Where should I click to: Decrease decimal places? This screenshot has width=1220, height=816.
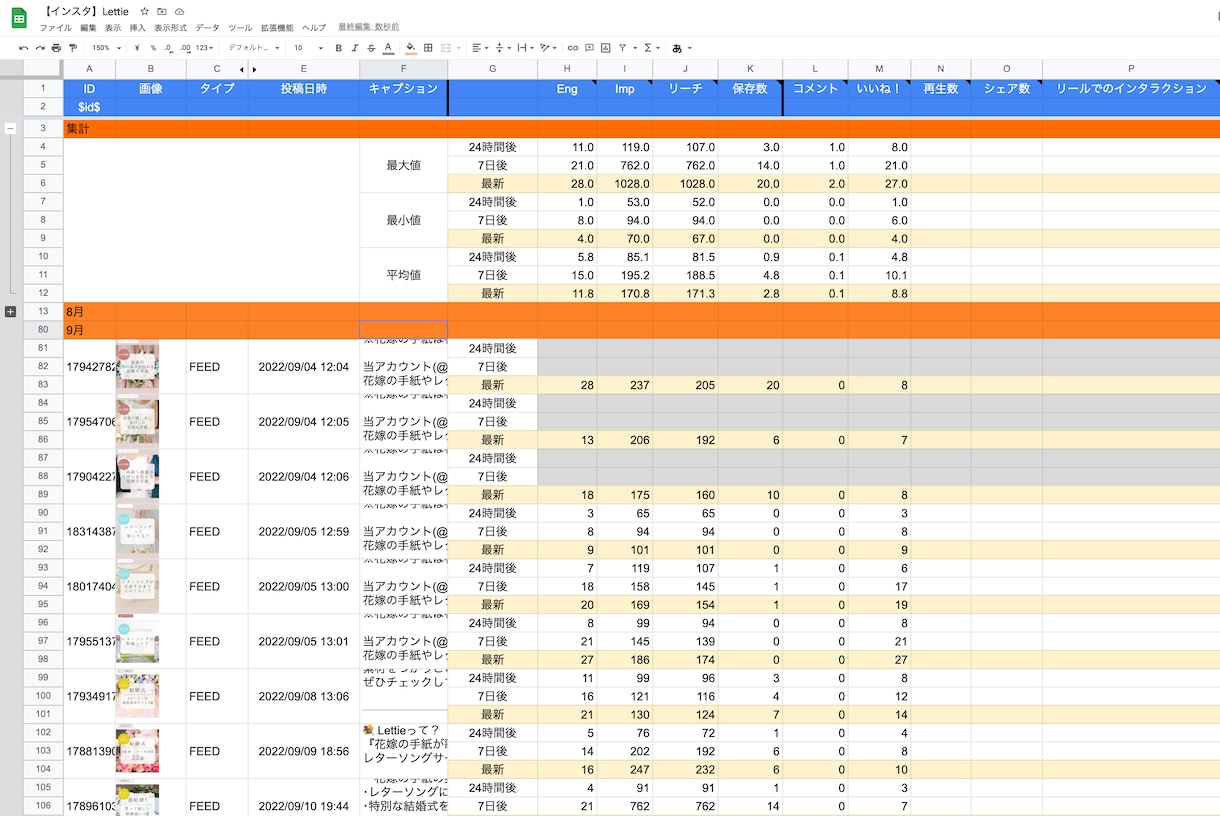point(168,47)
